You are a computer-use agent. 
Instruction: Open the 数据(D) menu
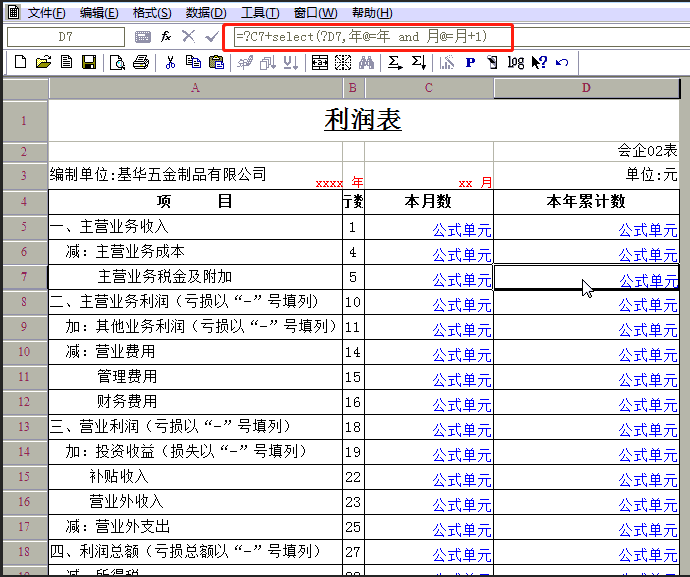[x=206, y=13]
